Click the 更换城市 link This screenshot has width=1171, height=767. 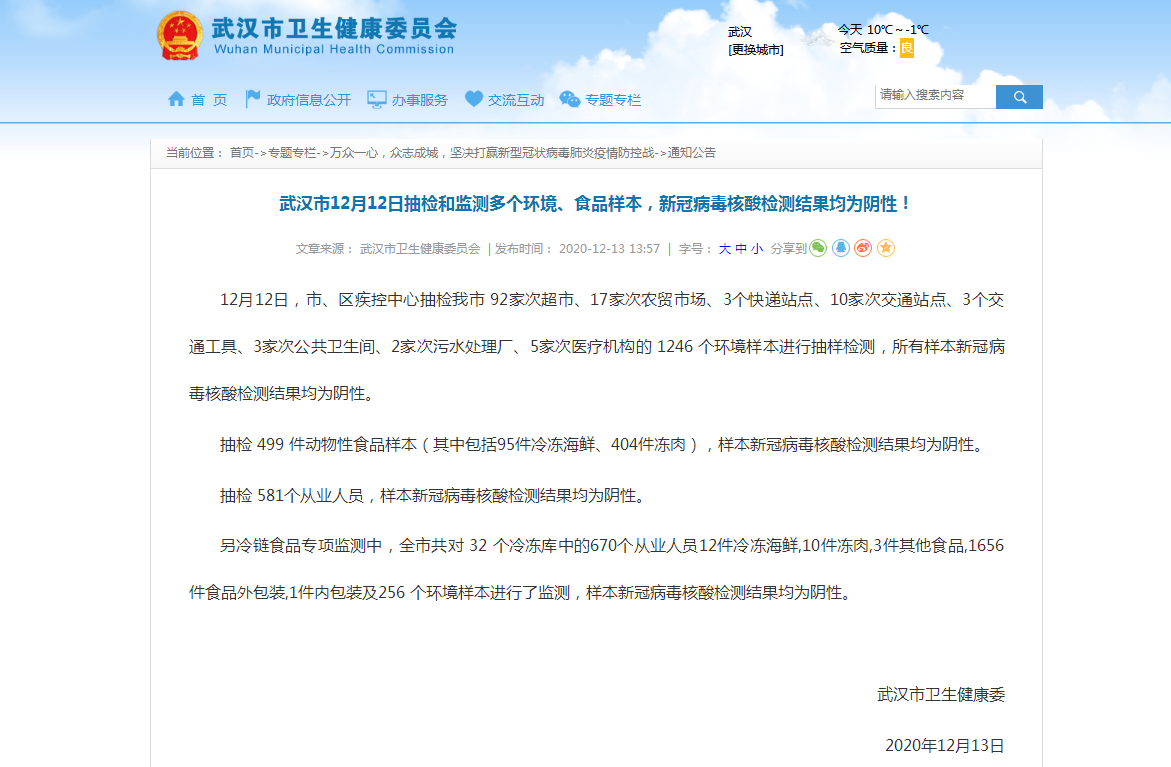click(756, 49)
